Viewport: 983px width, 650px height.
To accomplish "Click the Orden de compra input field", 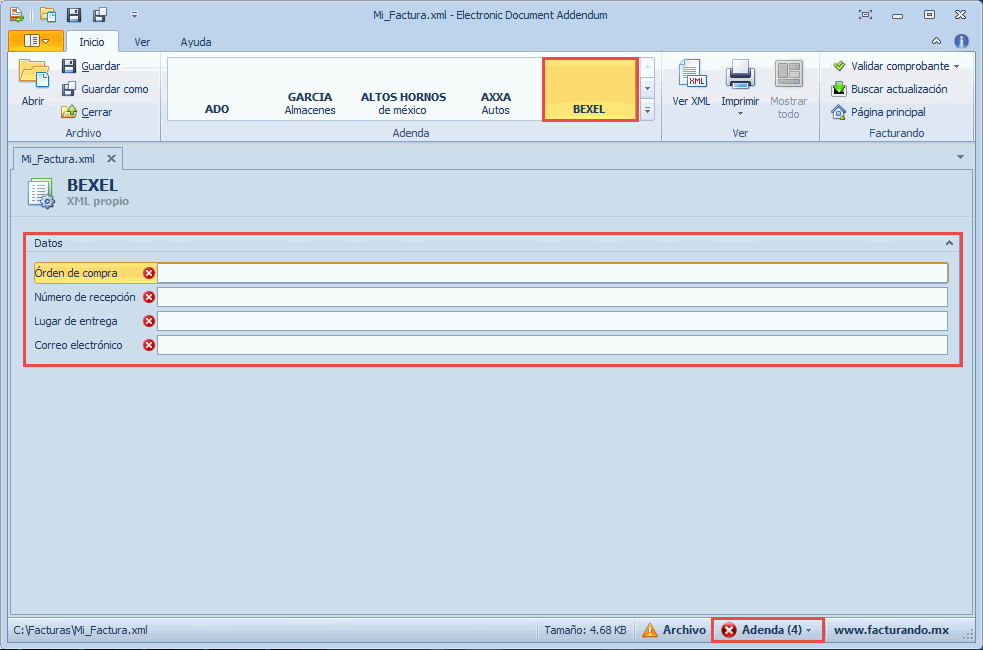I will (552, 273).
